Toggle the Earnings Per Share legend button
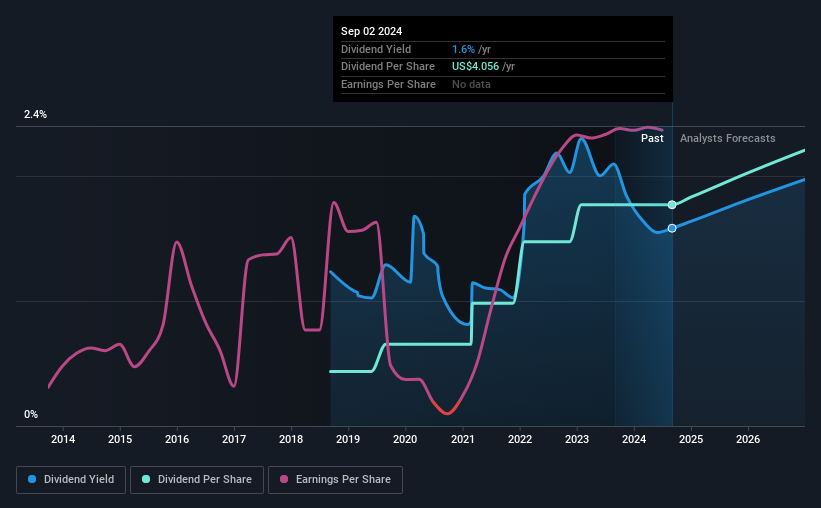This screenshot has height=508, width=821. tap(335, 480)
